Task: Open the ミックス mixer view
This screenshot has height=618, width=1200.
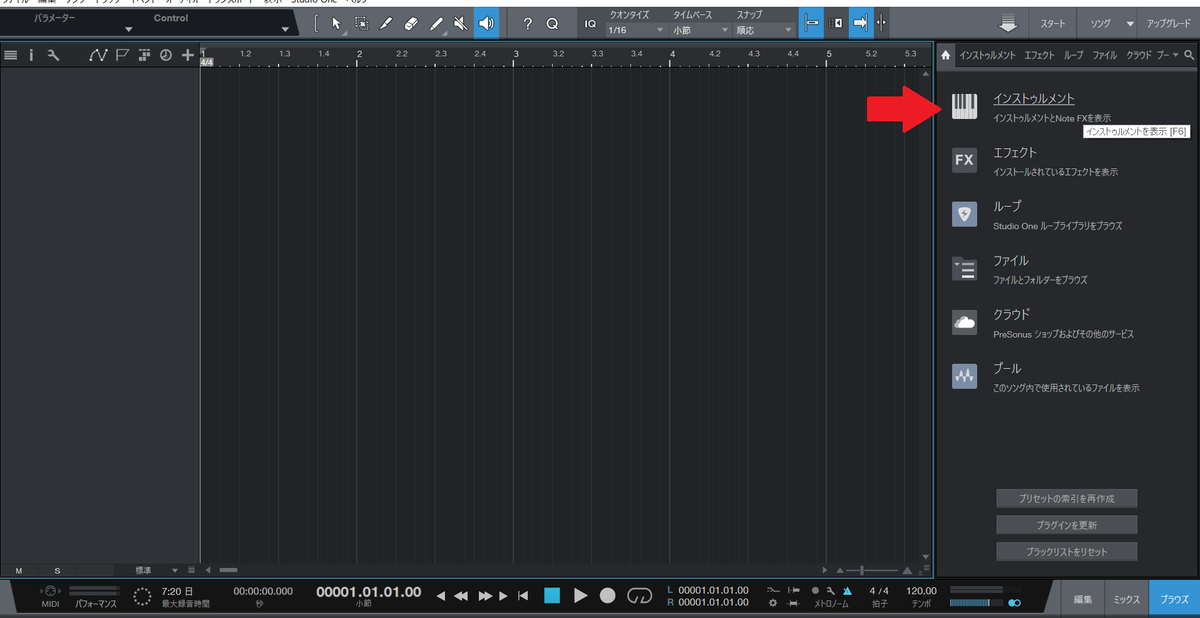Action: 1127,599
